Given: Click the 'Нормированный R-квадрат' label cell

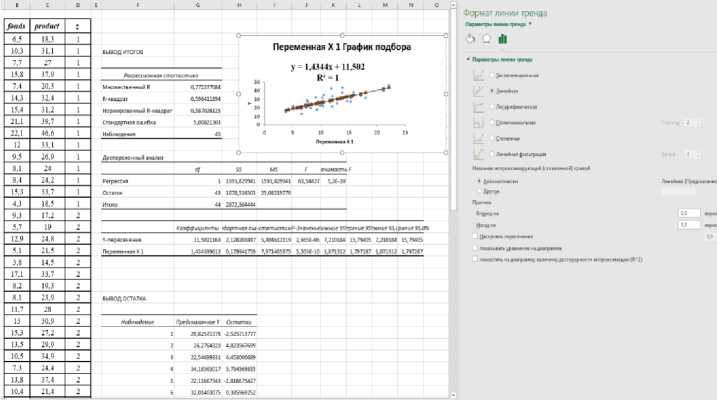Looking at the screenshot, I should click(x=137, y=111).
